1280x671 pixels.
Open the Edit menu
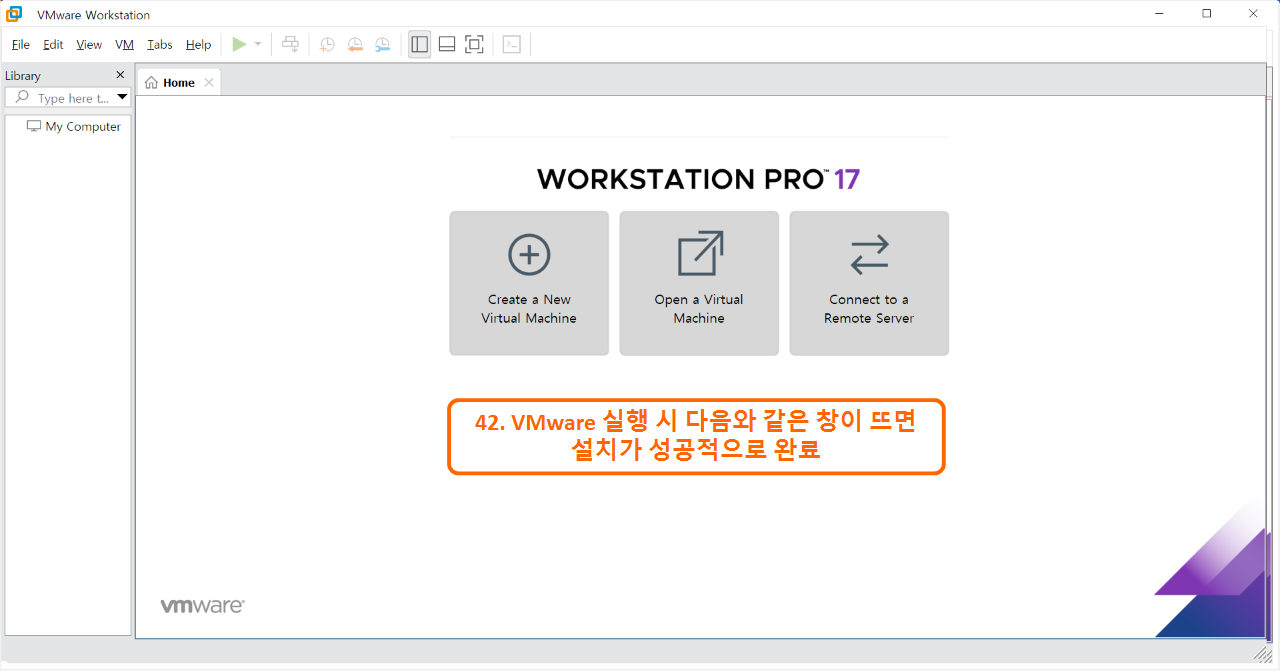point(53,44)
